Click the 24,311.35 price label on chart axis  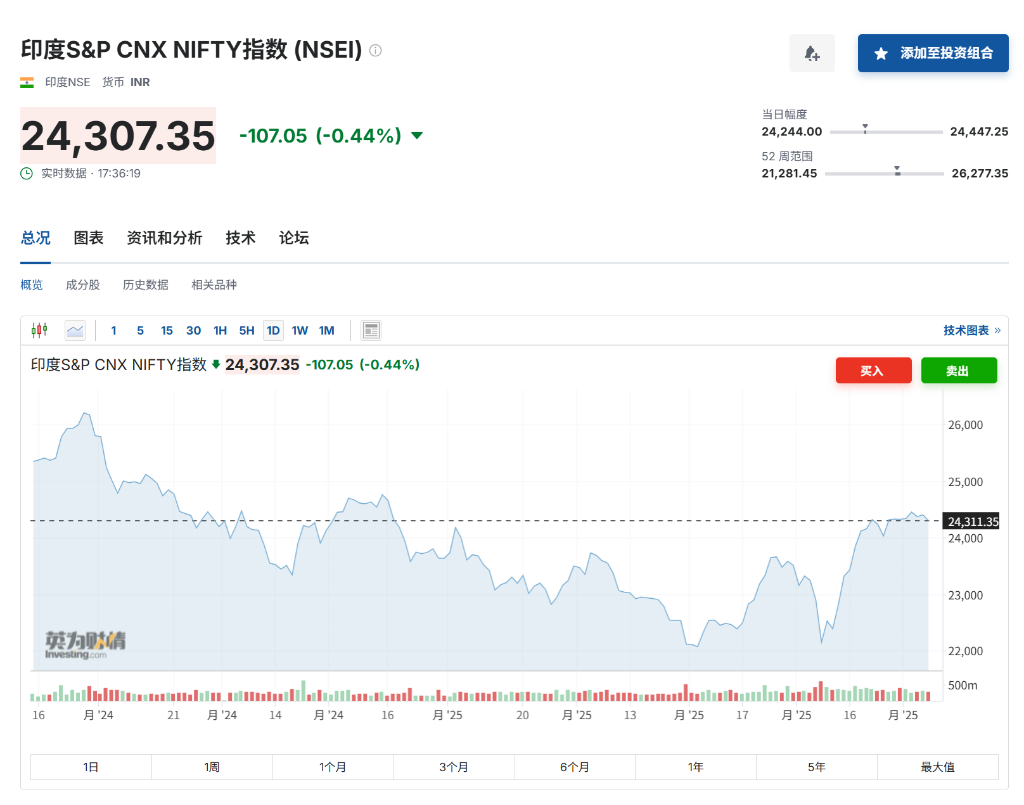pos(971,521)
